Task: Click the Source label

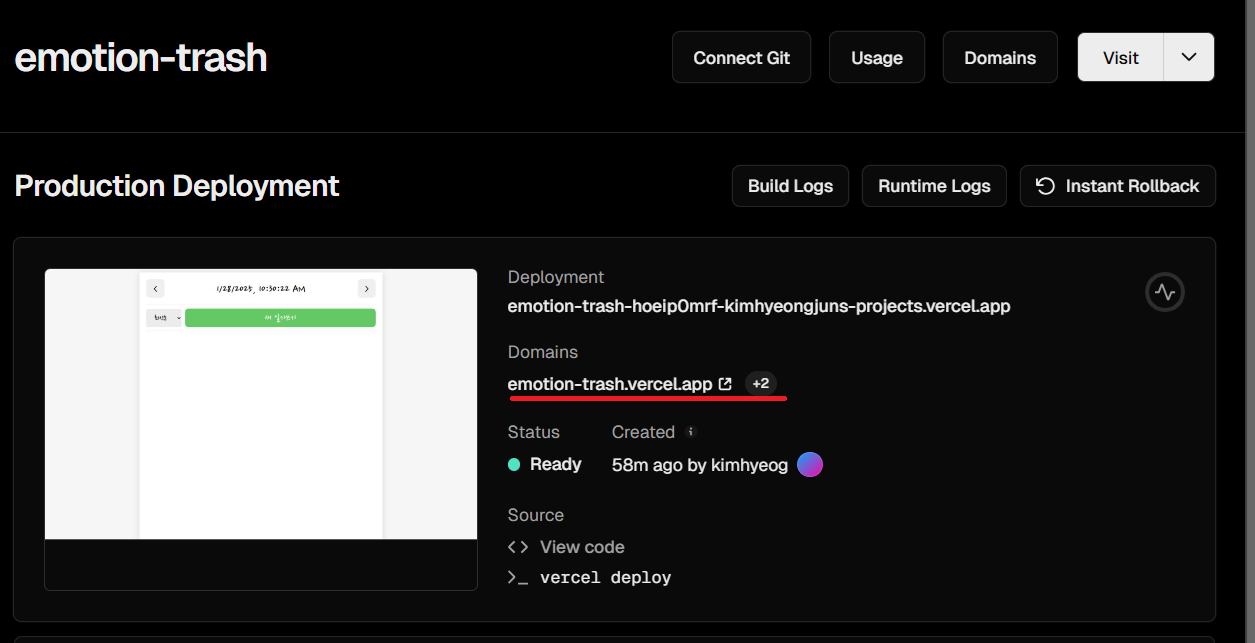Action: [536, 515]
